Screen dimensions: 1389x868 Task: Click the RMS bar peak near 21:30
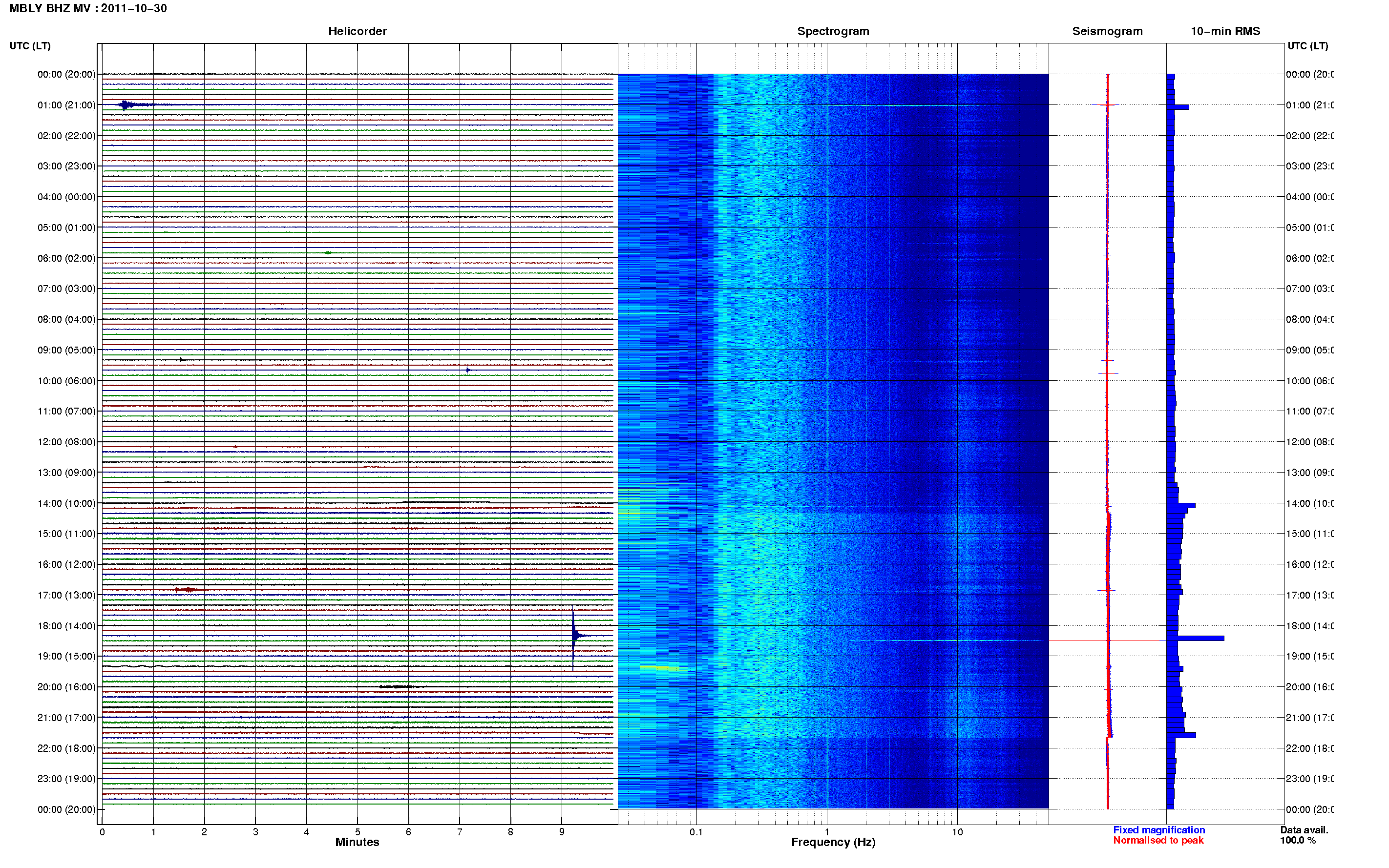tap(1181, 735)
